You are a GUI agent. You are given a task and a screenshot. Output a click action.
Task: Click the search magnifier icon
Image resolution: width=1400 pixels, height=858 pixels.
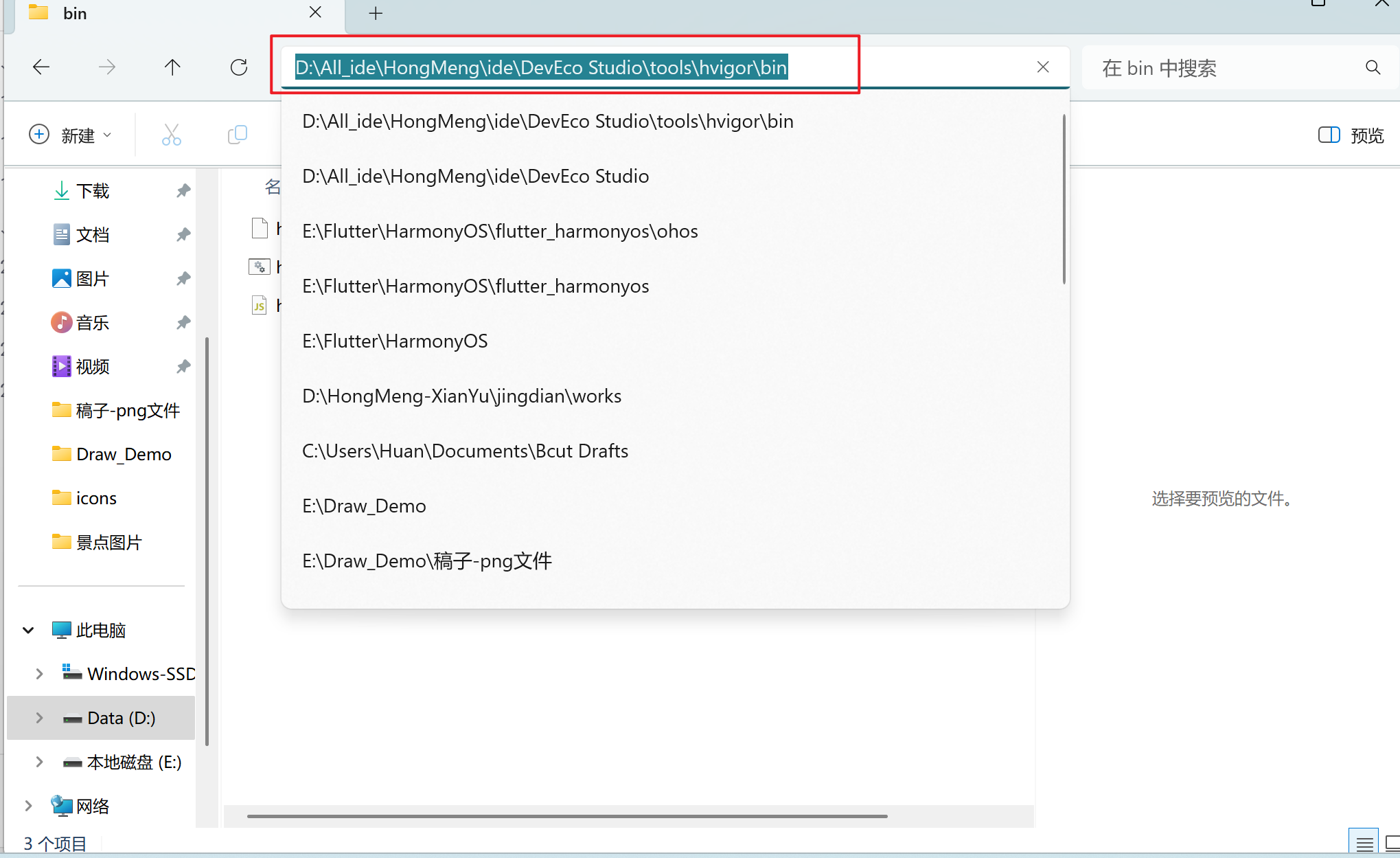click(x=1373, y=67)
